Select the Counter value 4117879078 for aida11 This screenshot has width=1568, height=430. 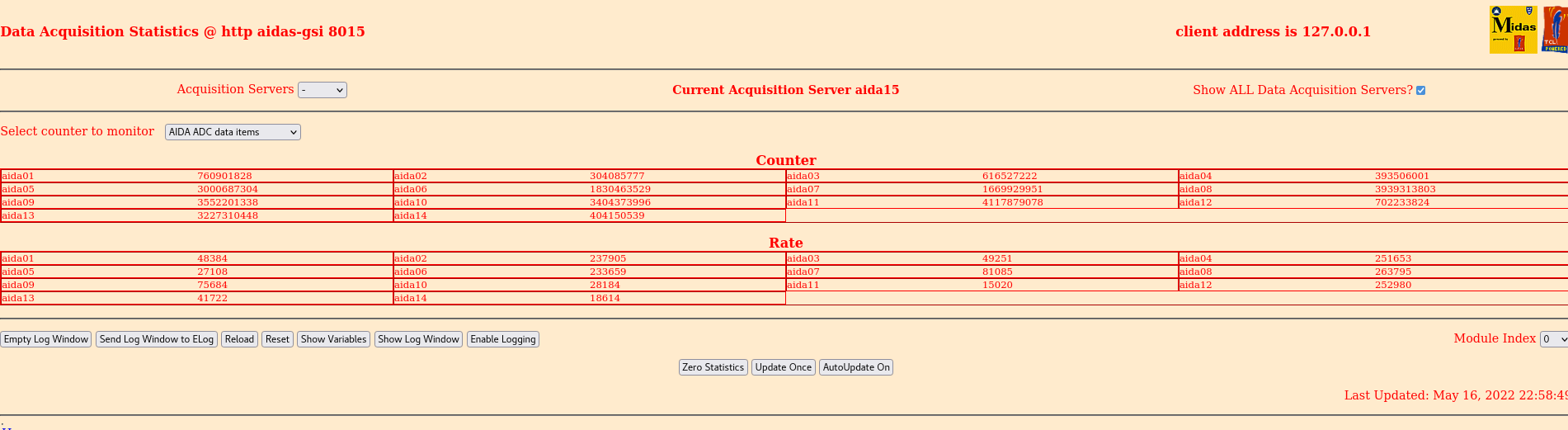coord(1013,202)
